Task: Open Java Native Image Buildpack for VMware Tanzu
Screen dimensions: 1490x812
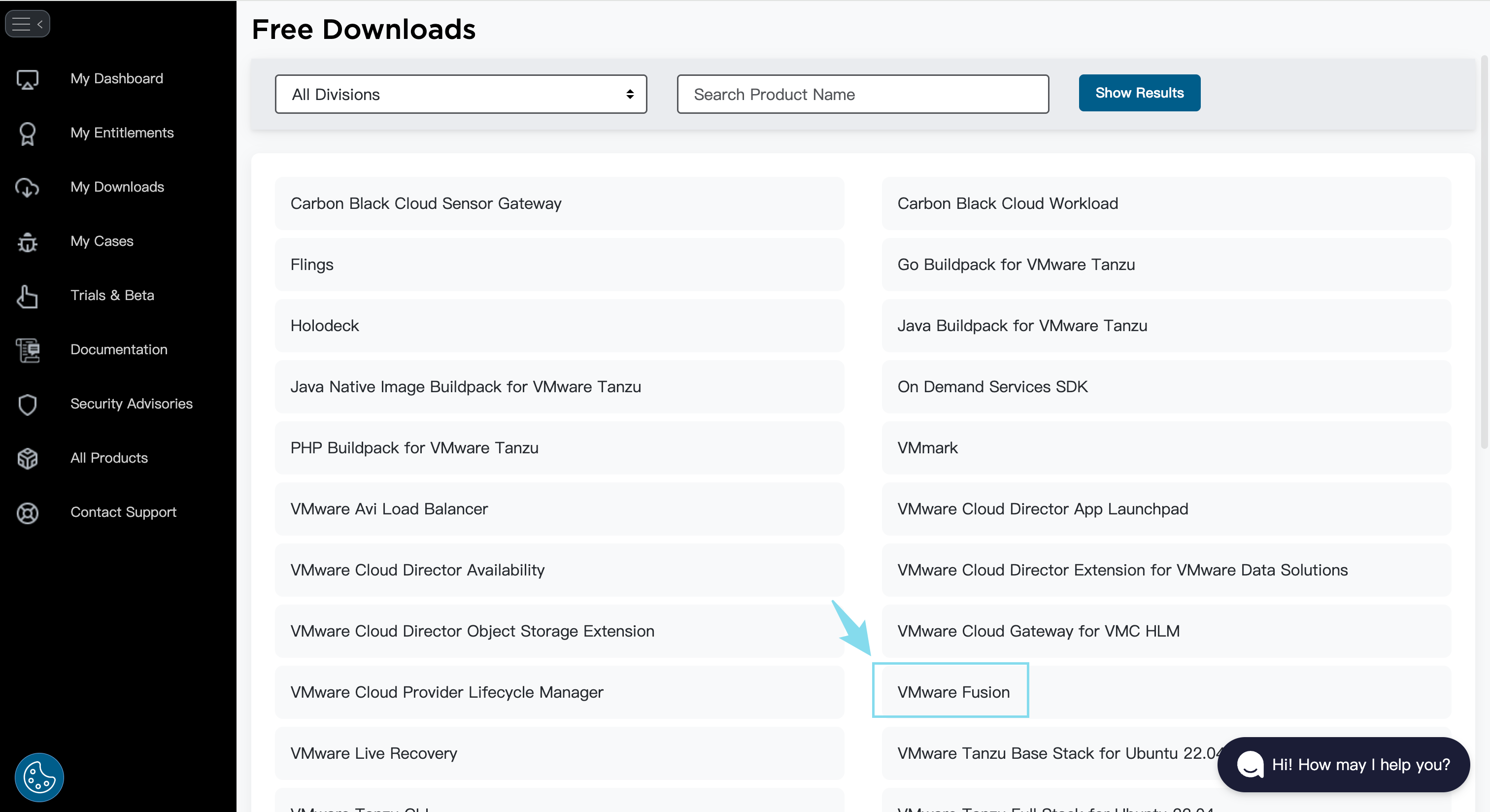Action: point(559,387)
